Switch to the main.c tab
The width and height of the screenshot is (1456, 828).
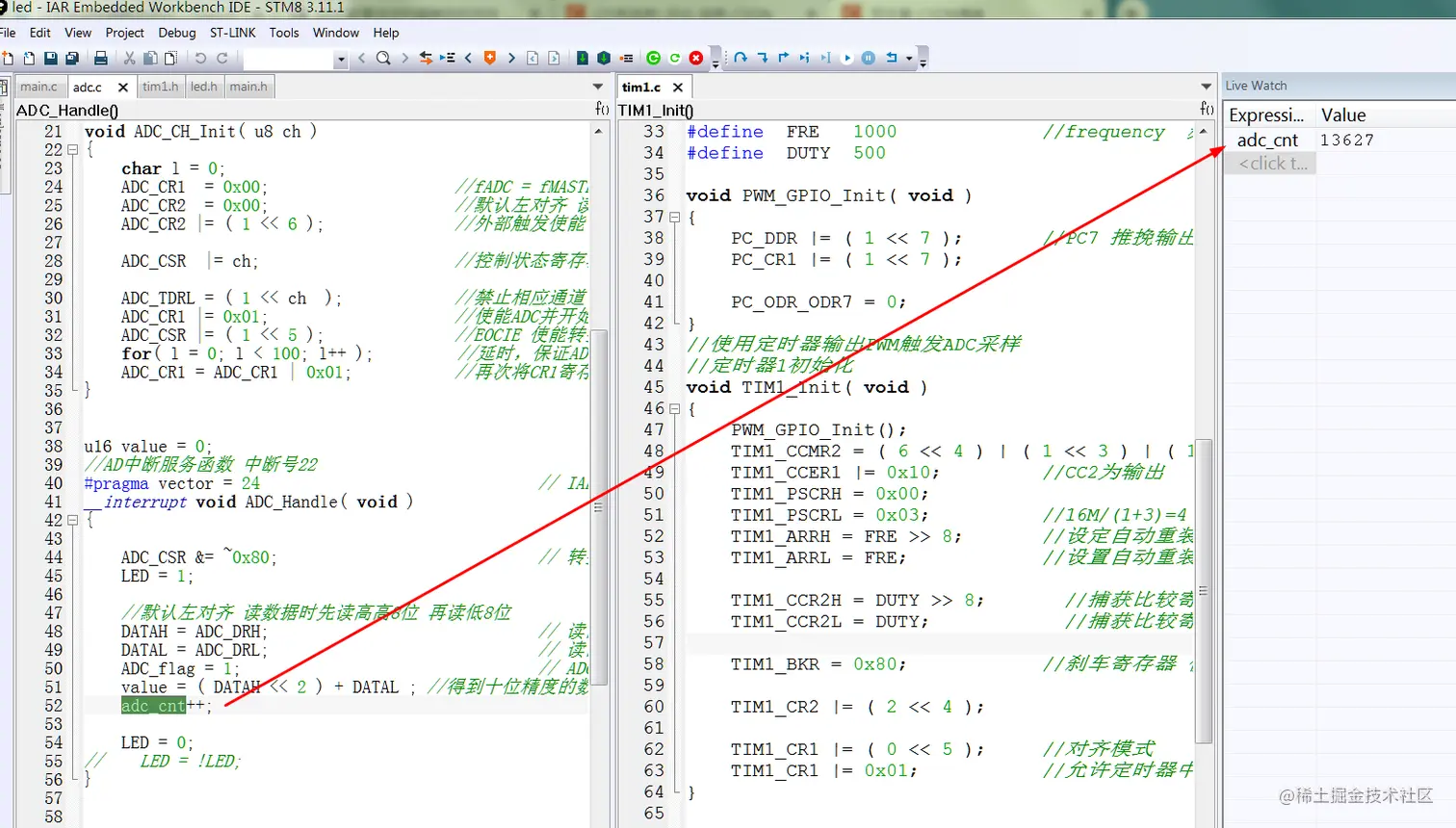[39, 87]
